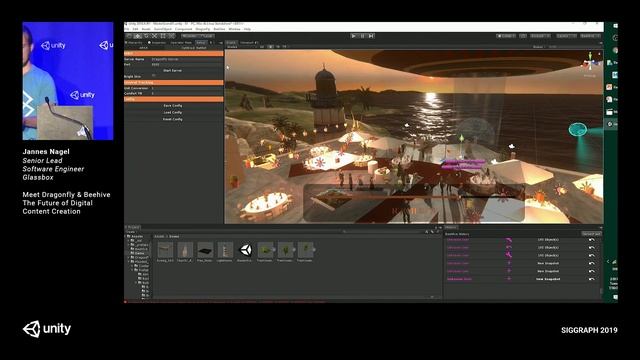Open the Collab dropdown in top toolbar

506,36
